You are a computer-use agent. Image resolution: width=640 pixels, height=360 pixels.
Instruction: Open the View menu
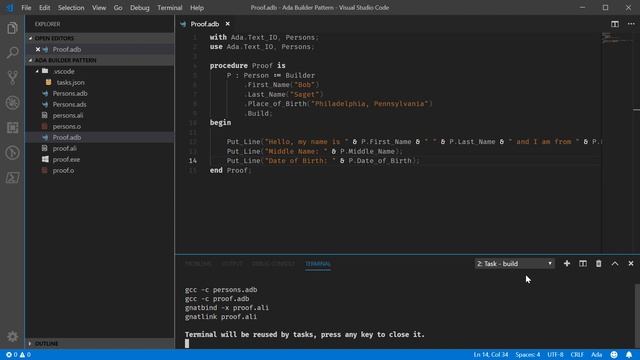click(x=99, y=8)
